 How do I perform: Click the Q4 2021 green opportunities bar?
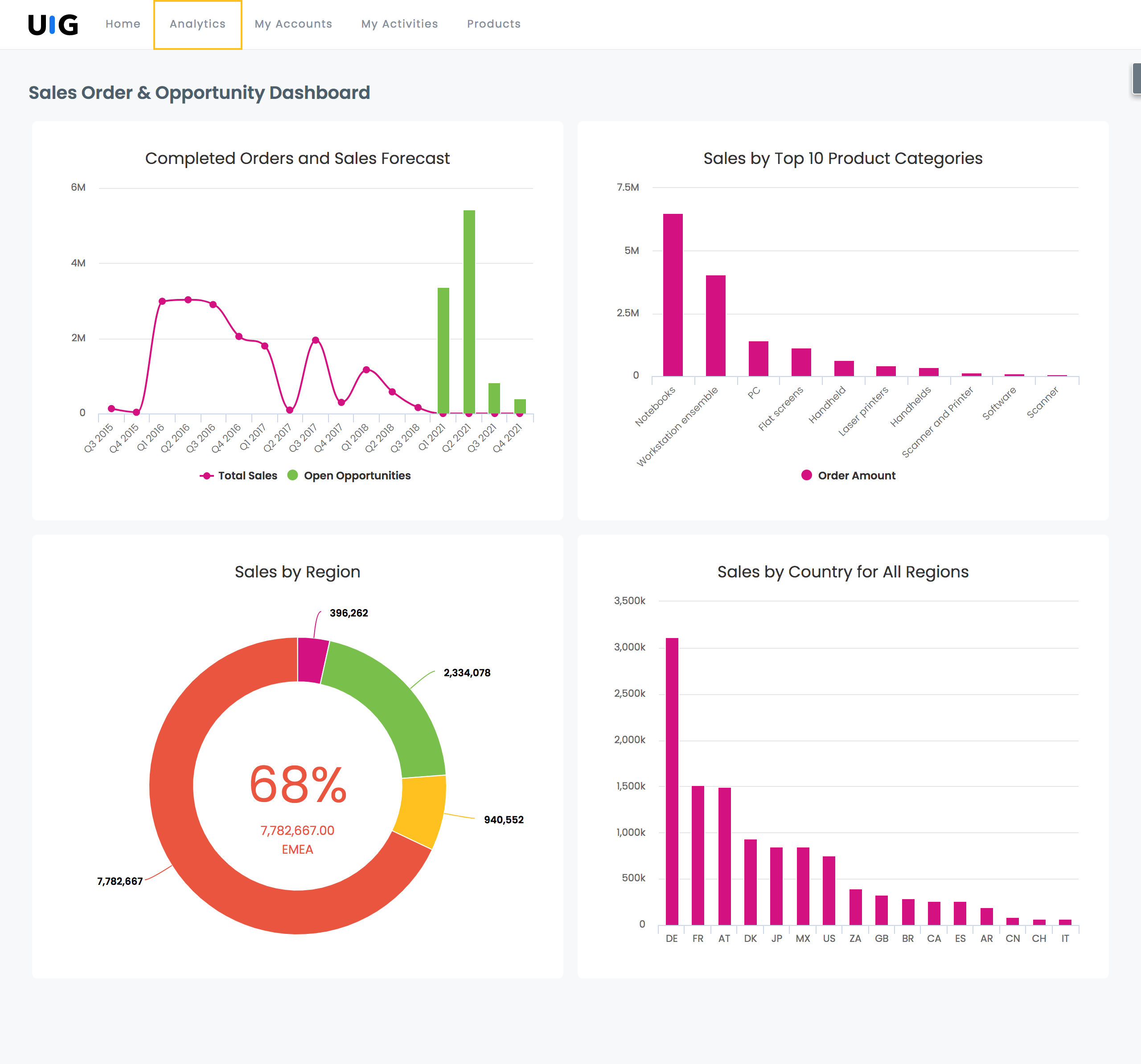[520, 406]
